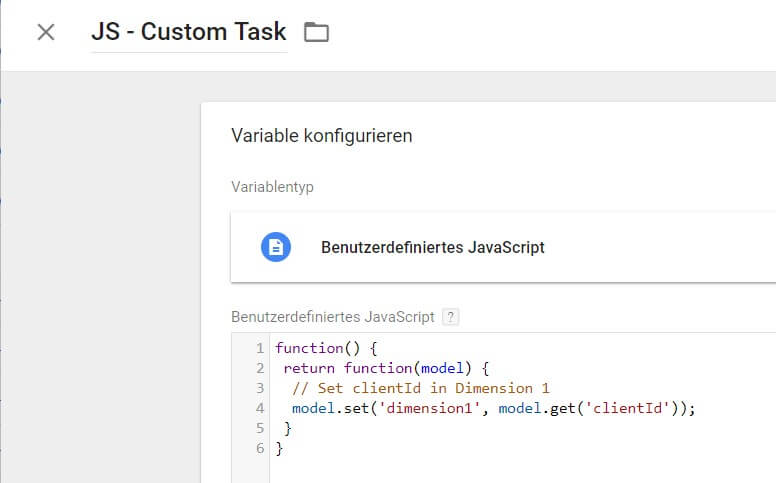Close the variable editor with the X
This screenshot has width=776, height=483.
click(46, 32)
